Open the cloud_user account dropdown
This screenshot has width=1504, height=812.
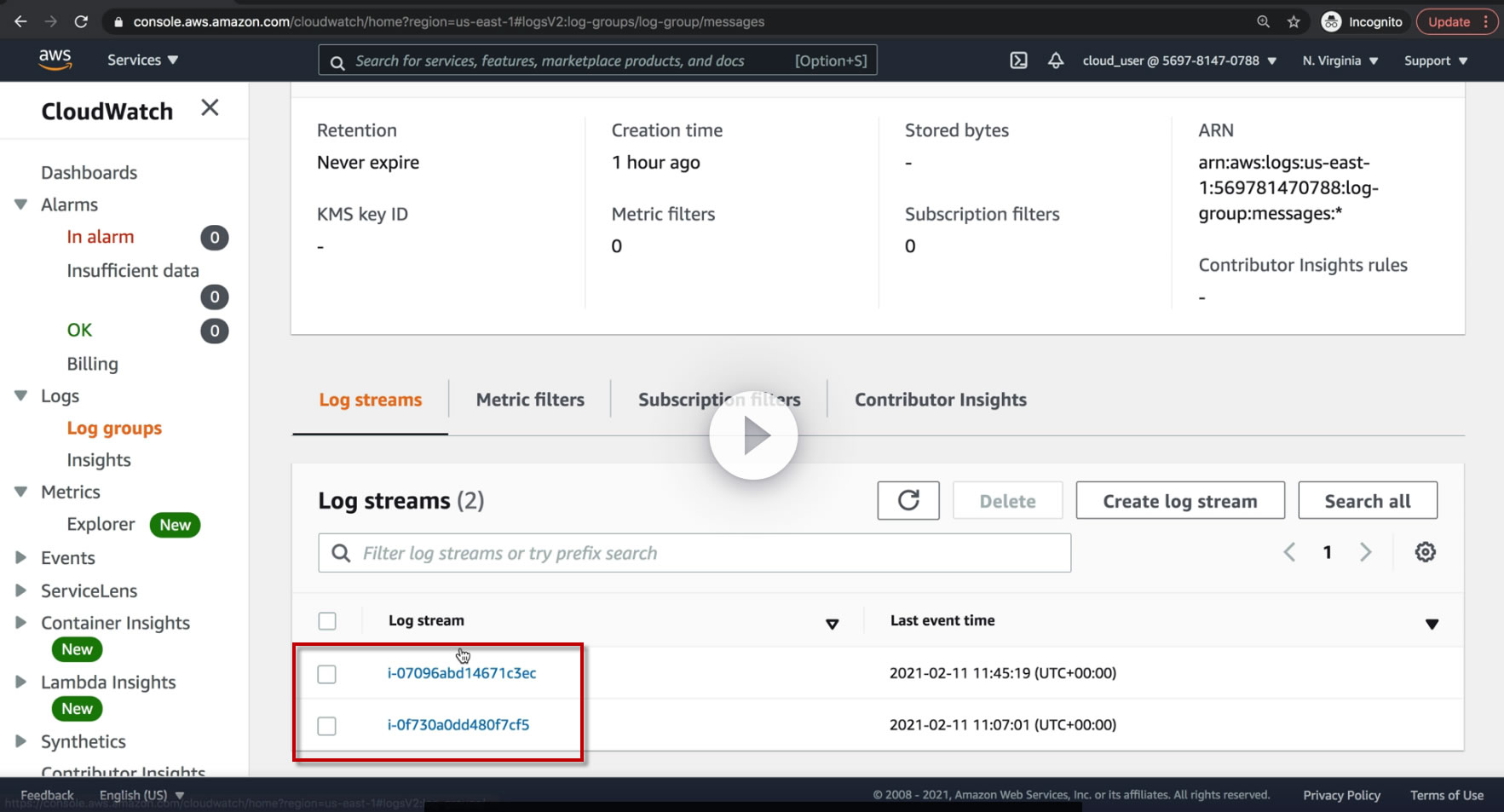point(1179,60)
